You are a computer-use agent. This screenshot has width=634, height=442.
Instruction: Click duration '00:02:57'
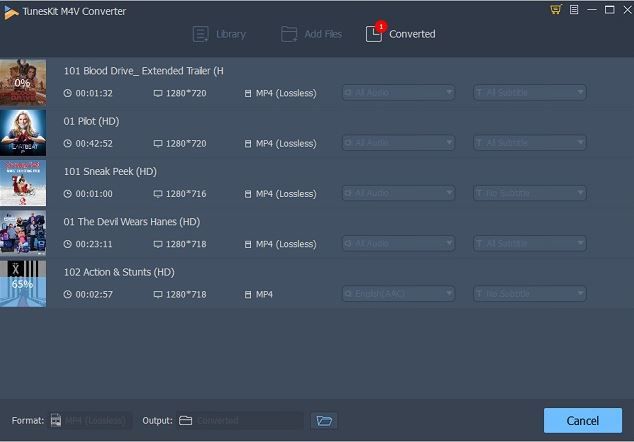[94, 294]
